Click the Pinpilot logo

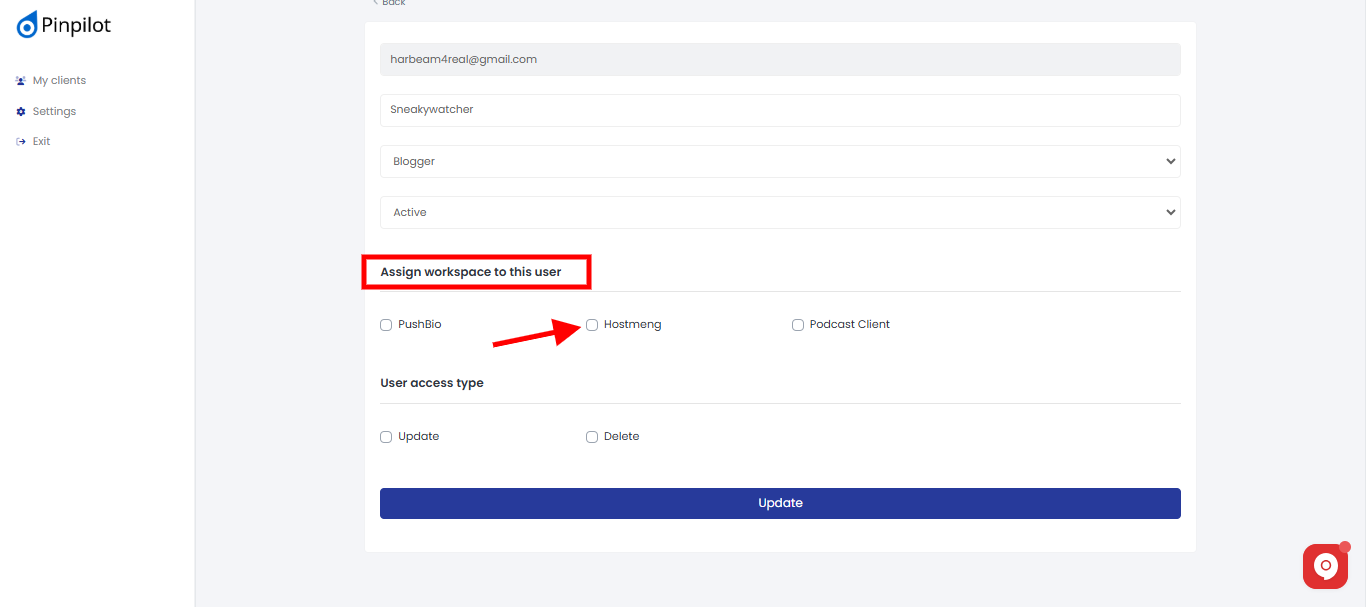(x=64, y=26)
